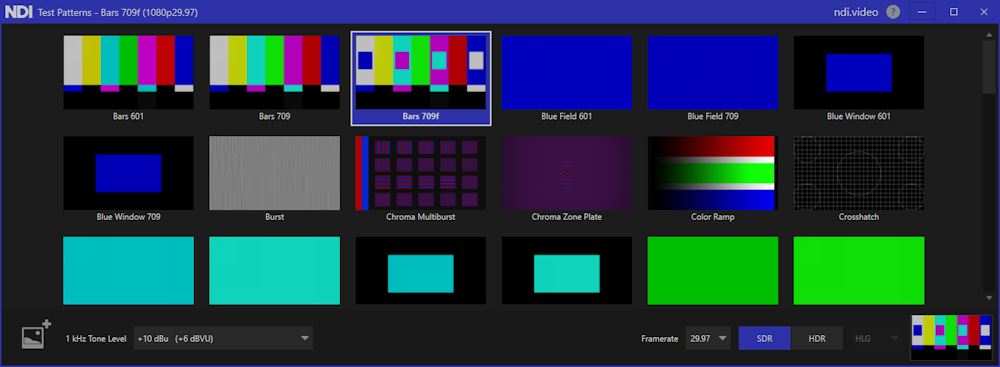The width and height of the screenshot is (1000, 367).
Task: Open the help question mark icon
Action: [893, 11]
